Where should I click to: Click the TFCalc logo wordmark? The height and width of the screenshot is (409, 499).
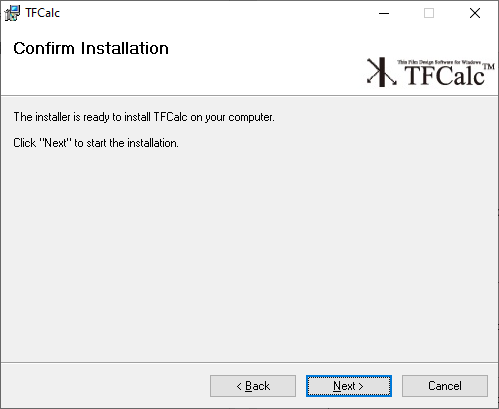[x=445, y=75]
